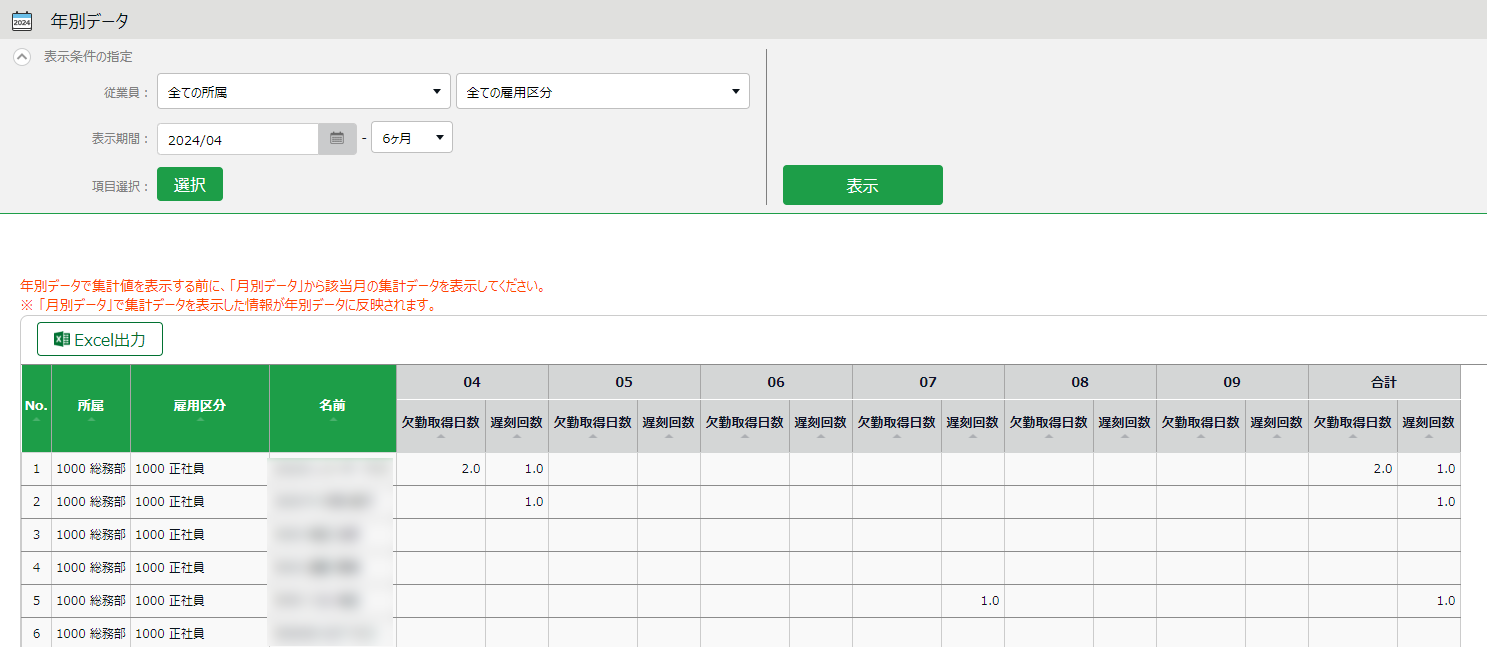Click the 年別データ calendar icon in header

(22, 21)
